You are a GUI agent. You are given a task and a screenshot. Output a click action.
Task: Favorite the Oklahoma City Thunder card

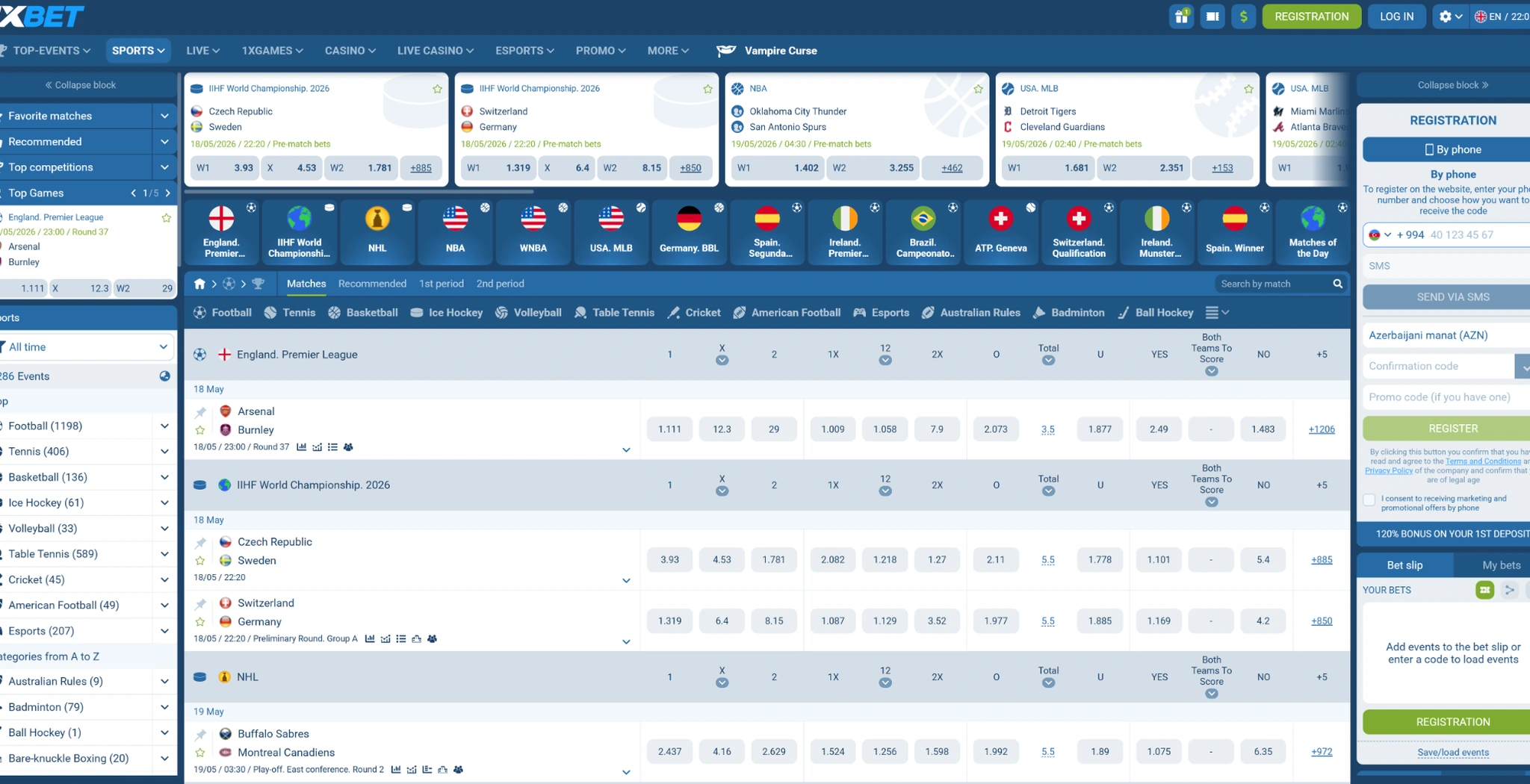978,89
